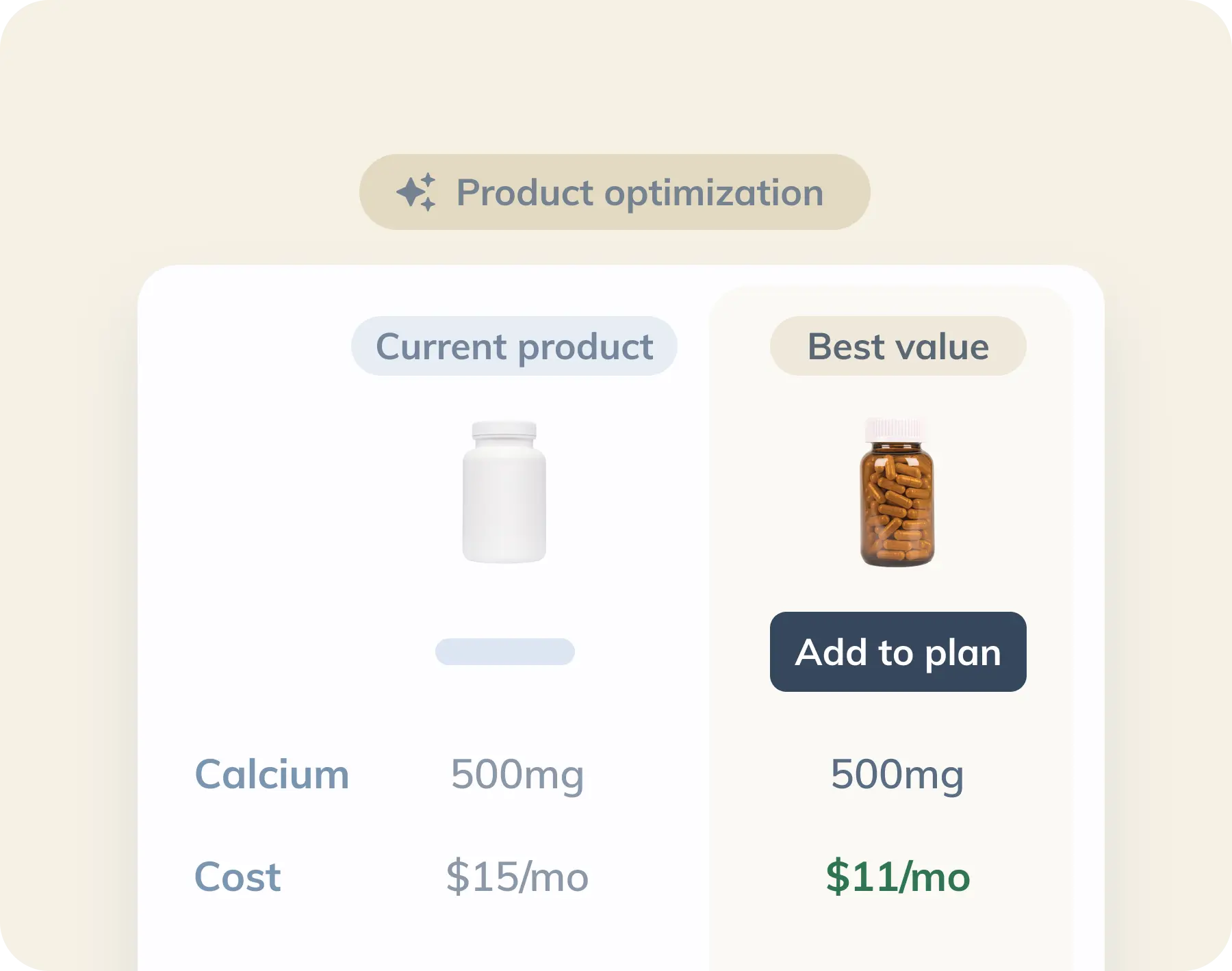The height and width of the screenshot is (971, 1232).
Task: Click current product's 500mg calcium value
Action: click(517, 775)
